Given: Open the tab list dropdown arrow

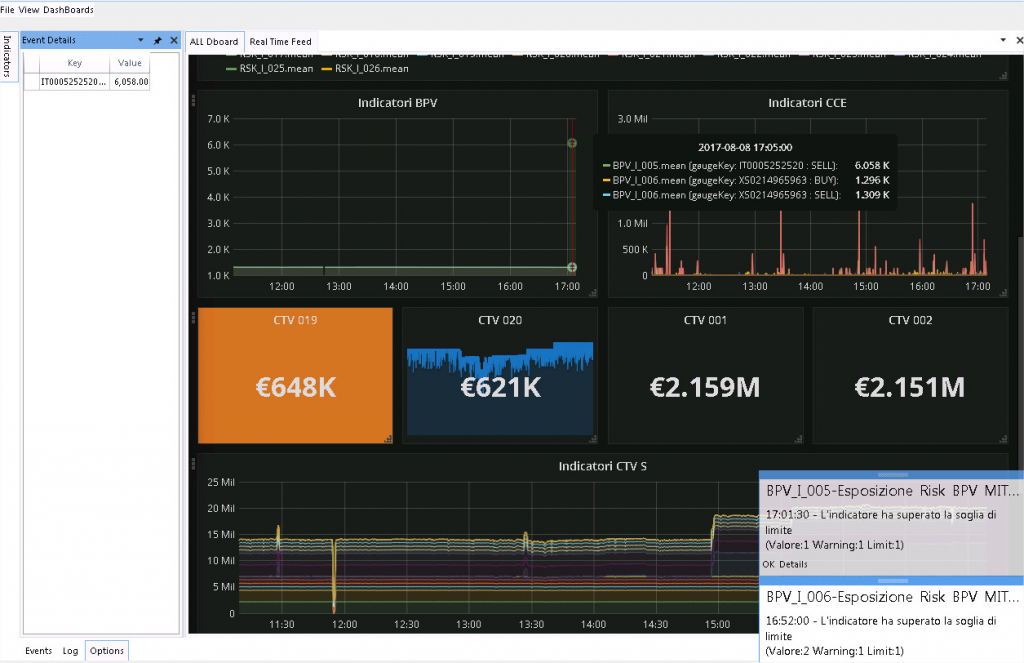Looking at the screenshot, I should (1003, 42).
